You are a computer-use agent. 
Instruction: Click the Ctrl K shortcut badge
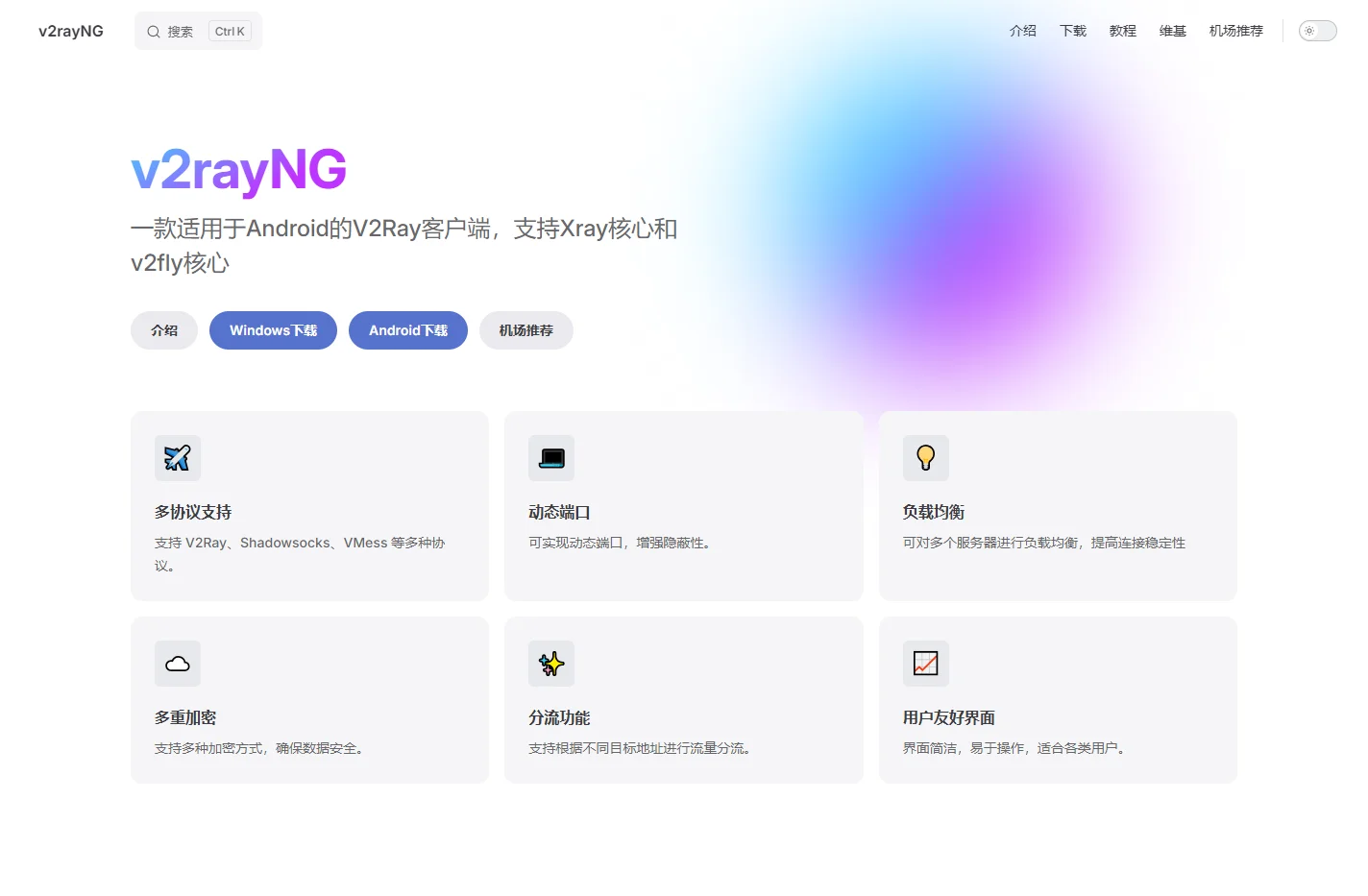pos(230,32)
